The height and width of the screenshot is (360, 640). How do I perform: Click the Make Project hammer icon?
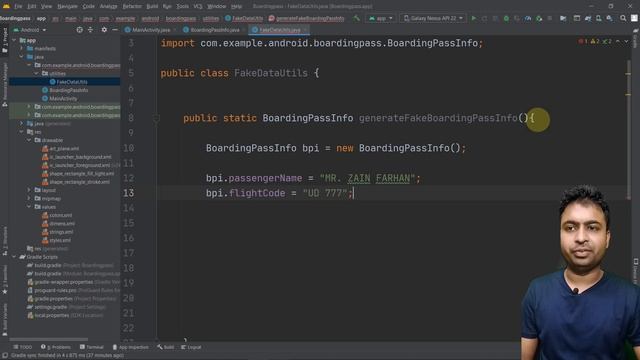coord(356,18)
